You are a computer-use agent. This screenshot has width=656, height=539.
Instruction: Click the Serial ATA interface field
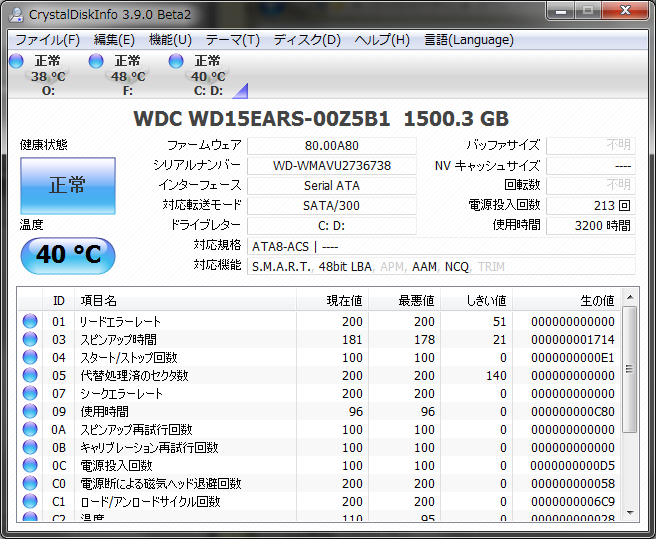332,186
